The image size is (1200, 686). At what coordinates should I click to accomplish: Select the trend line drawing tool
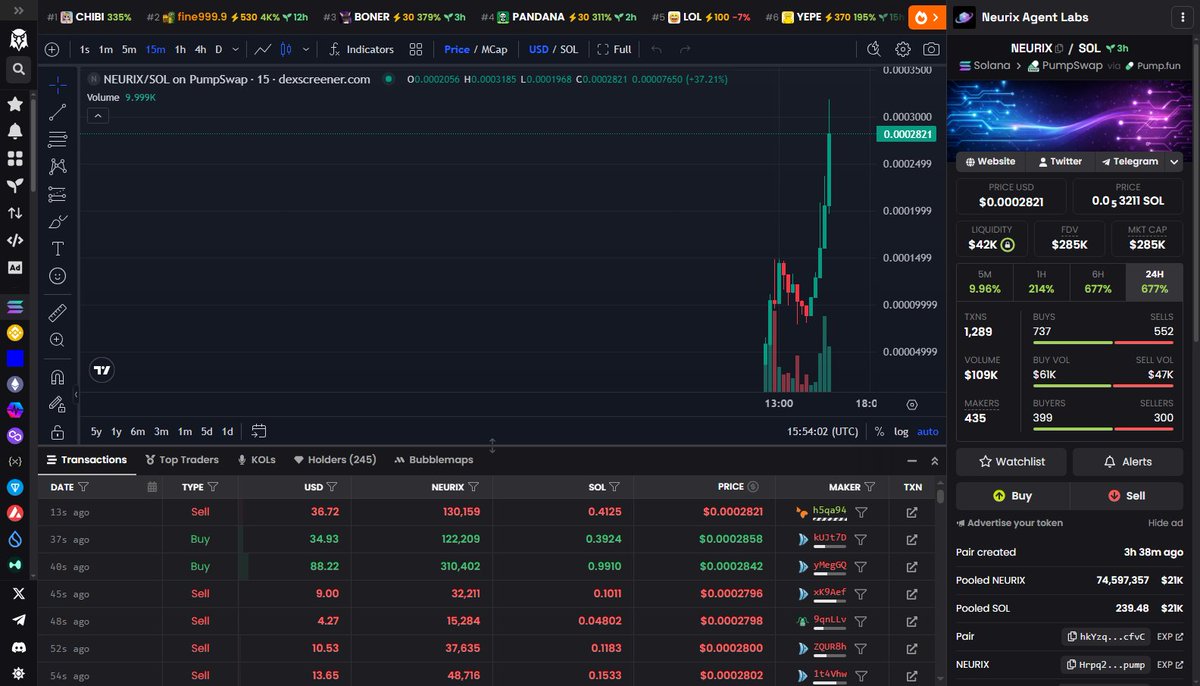58,112
